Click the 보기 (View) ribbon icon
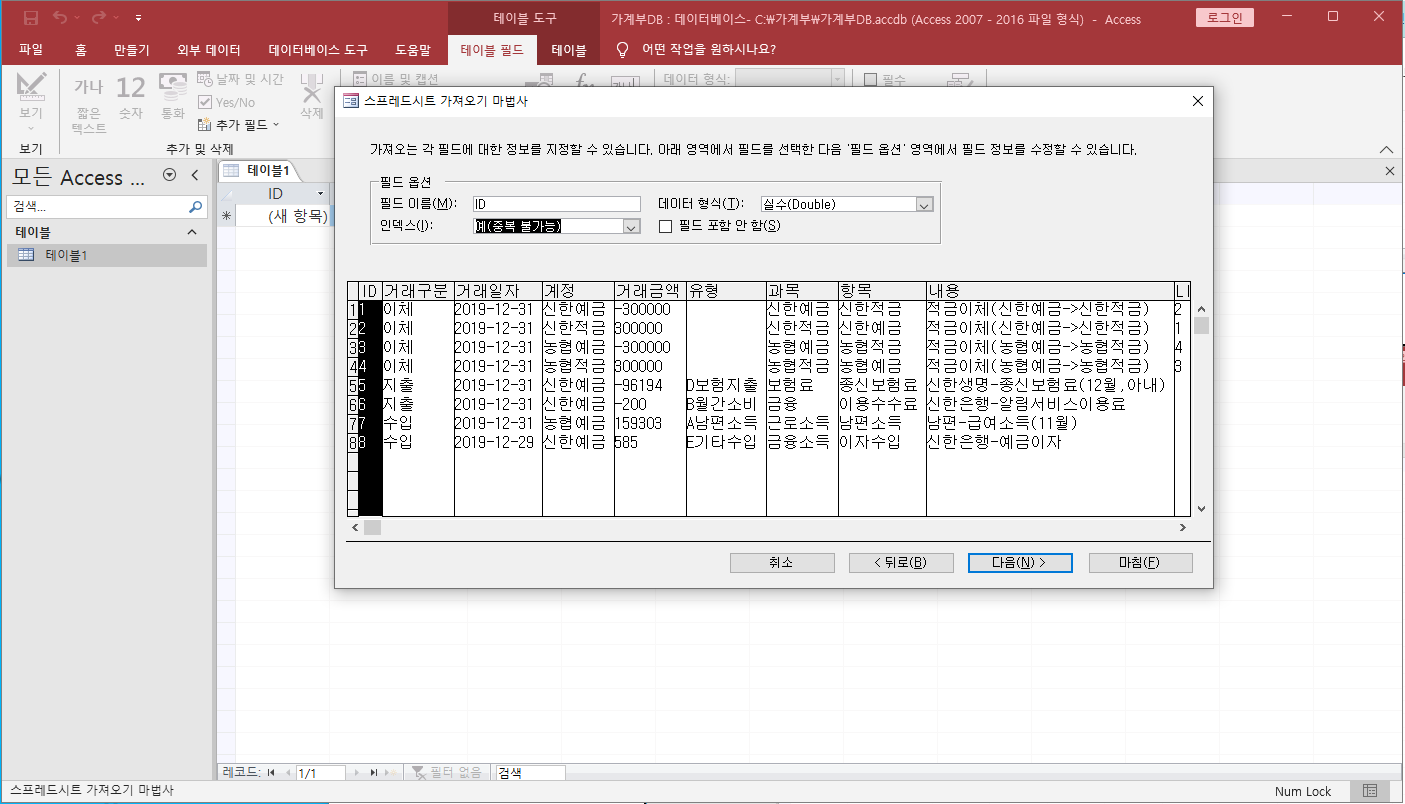The width and height of the screenshot is (1405, 804). 31,88
